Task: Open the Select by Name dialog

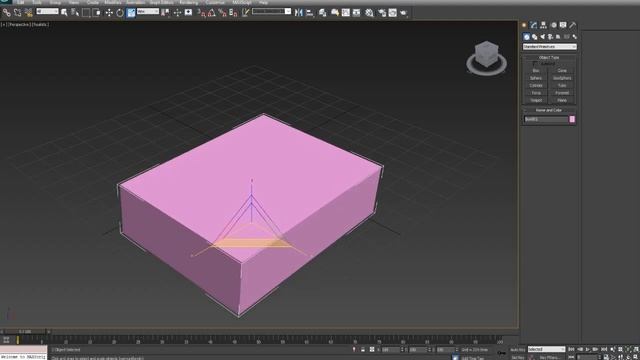Action: (75, 13)
